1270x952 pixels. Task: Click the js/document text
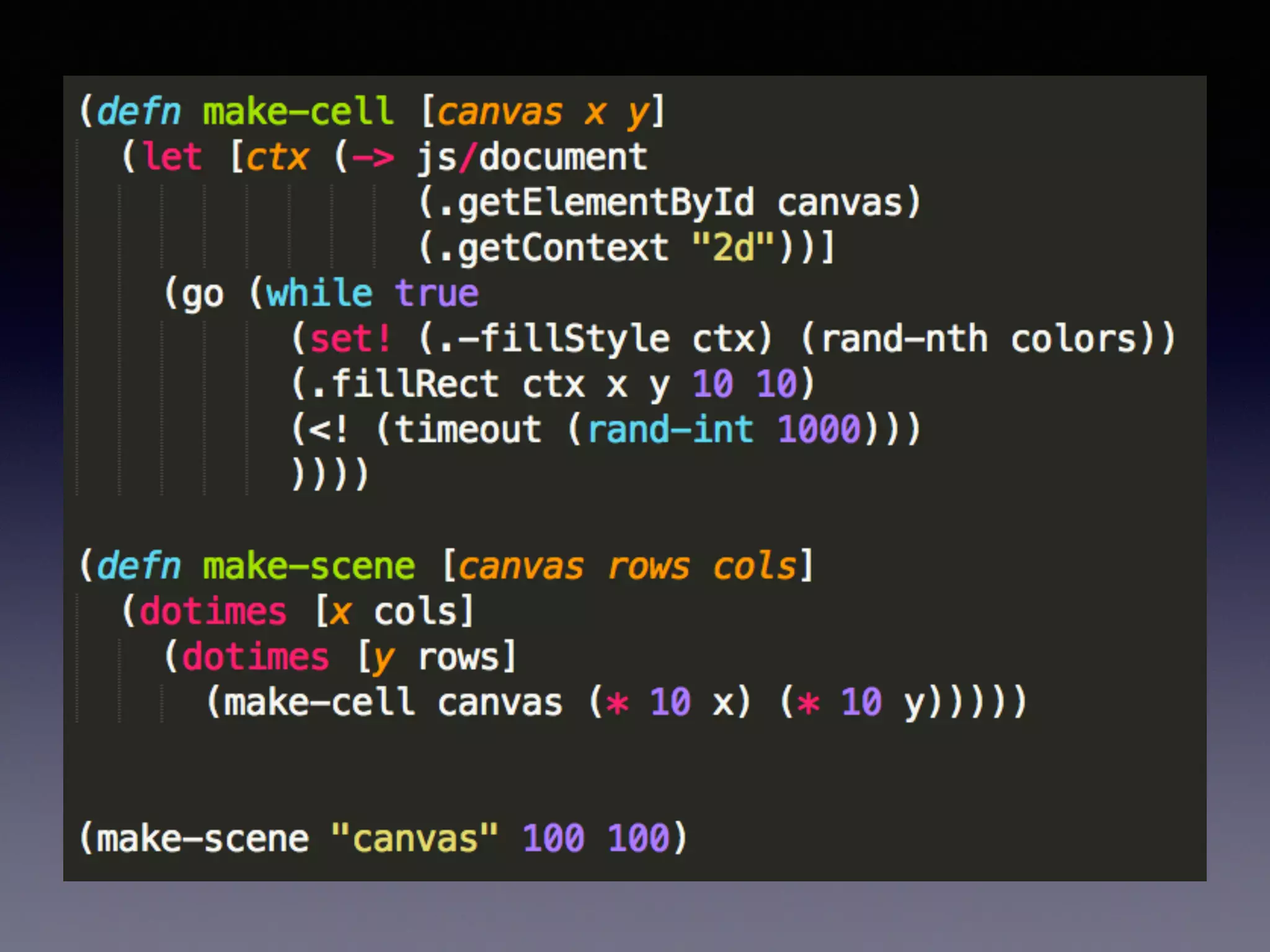point(532,157)
